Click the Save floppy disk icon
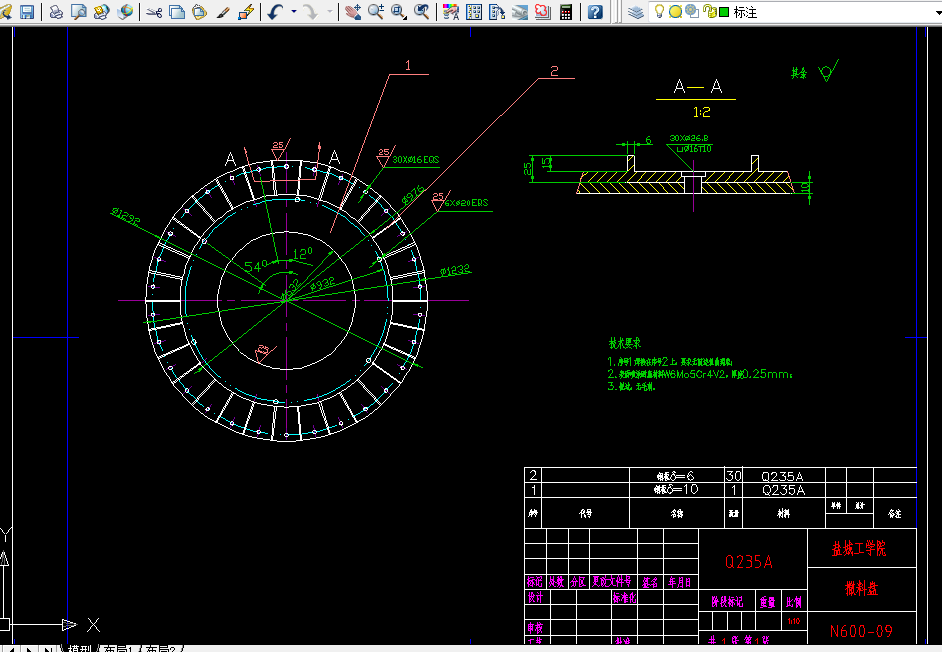Viewport: 942px width, 652px height. click(27, 12)
